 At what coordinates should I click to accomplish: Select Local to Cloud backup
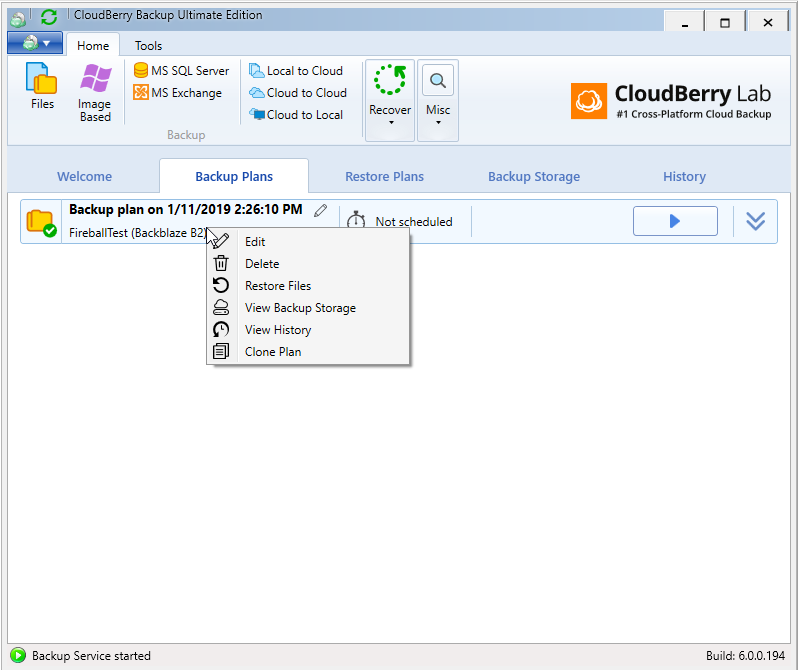click(x=296, y=71)
